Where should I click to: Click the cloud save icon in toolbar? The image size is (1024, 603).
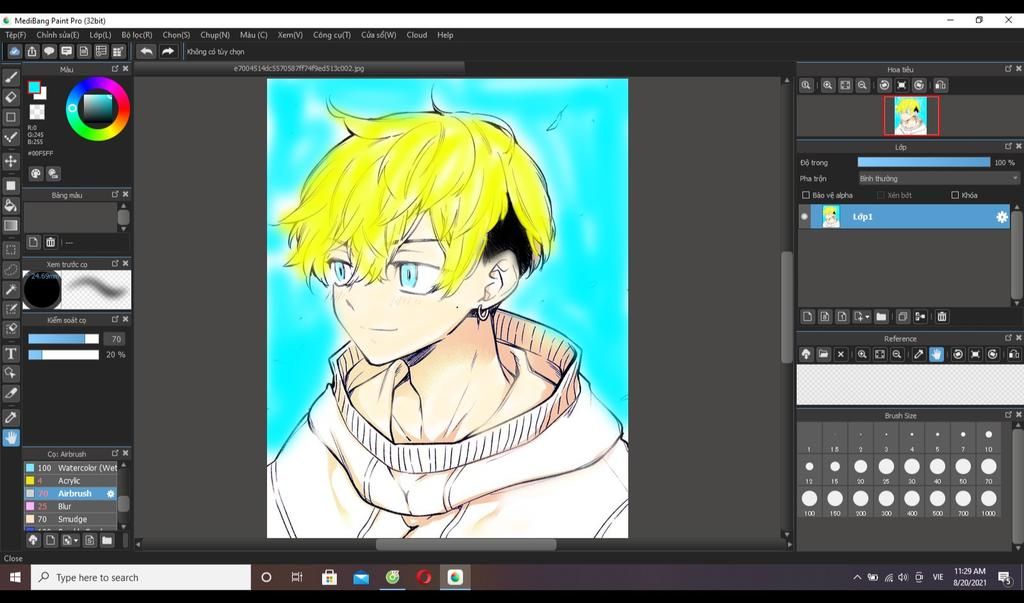(x=14, y=52)
